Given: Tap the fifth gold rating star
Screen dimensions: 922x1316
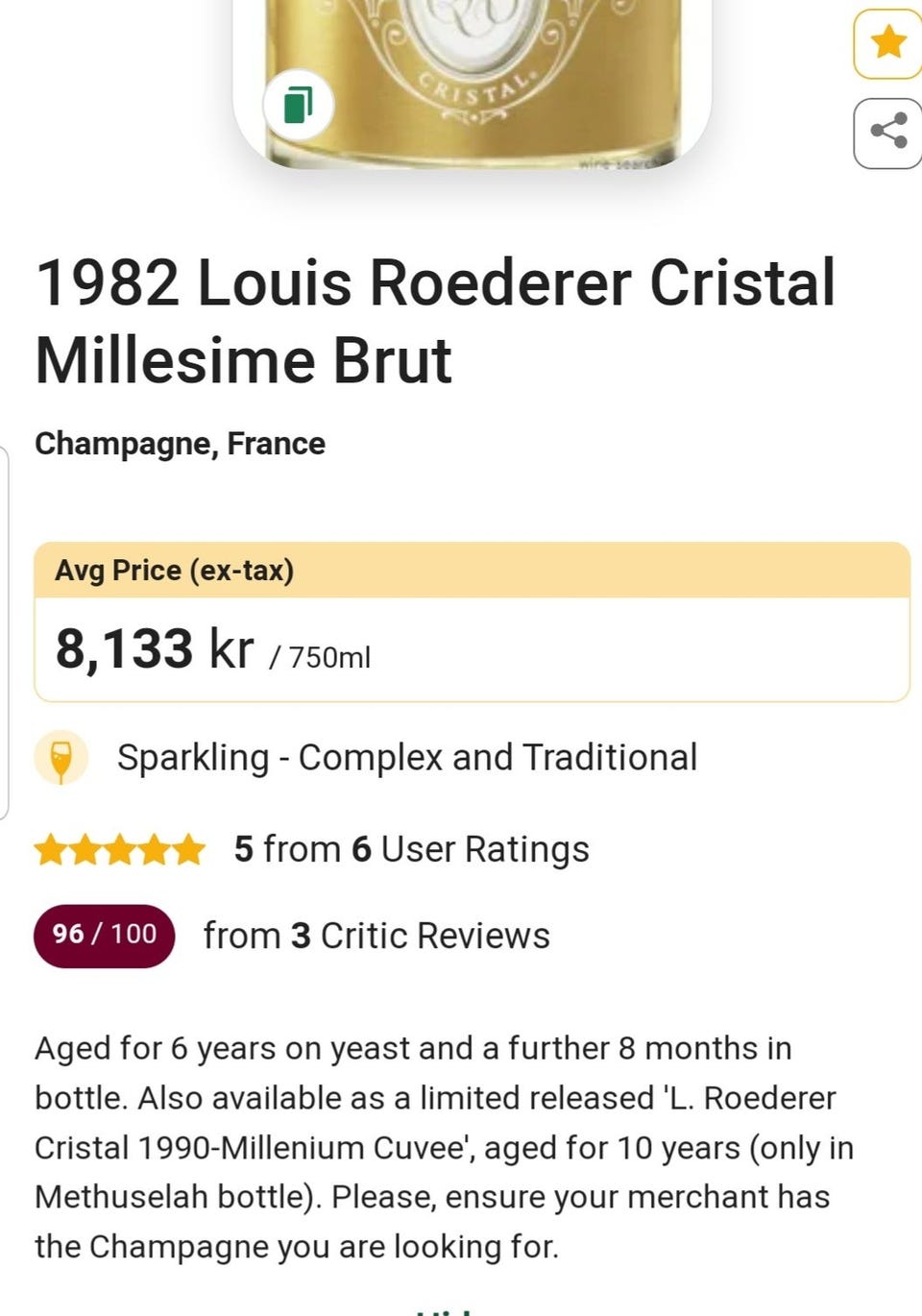Looking at the screenshot, I should pyautogui.click(x=189, y=850).
